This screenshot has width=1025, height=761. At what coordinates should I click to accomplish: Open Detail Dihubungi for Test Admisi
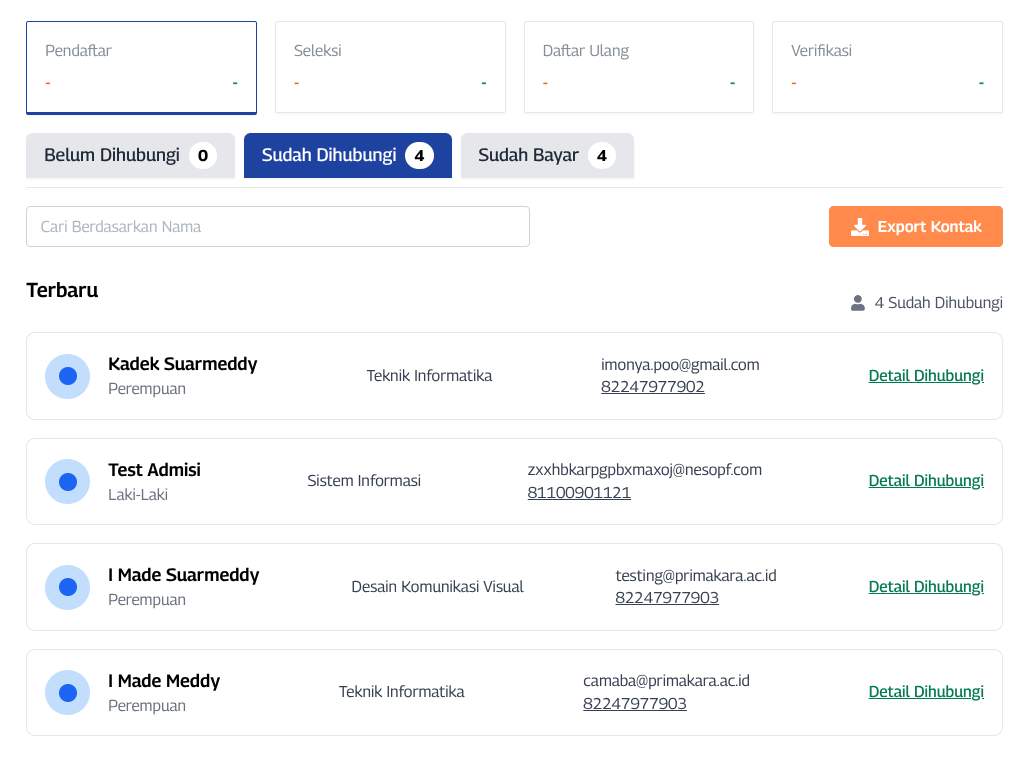[x=925, y=481]
